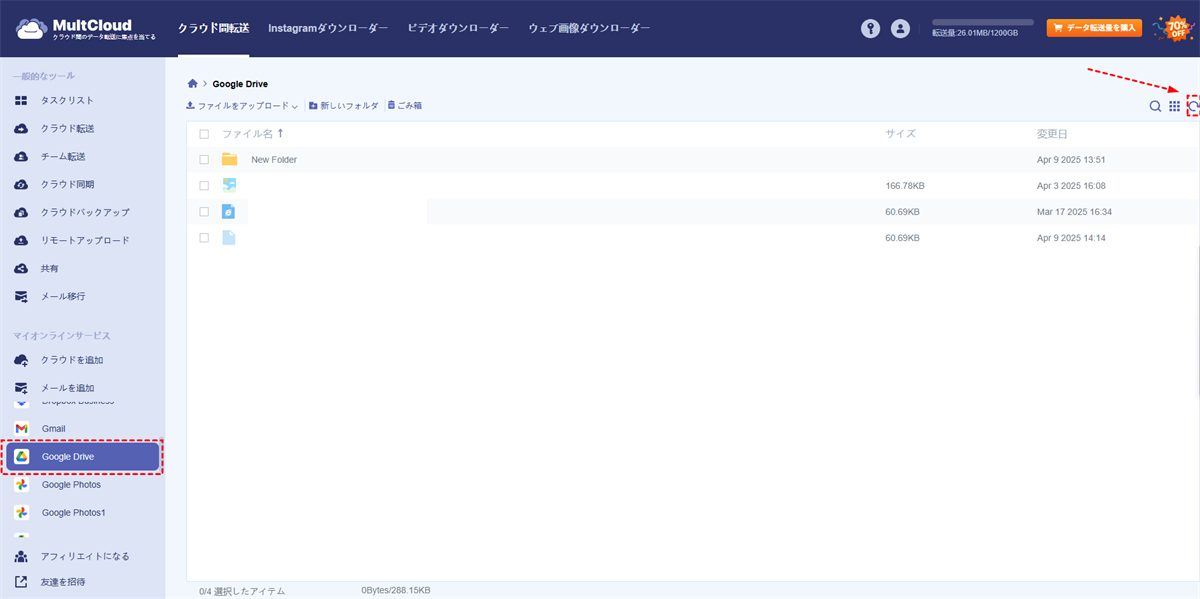
Task: Check checkbox for Mar 17 2025 file
Action: coord(204,212)
